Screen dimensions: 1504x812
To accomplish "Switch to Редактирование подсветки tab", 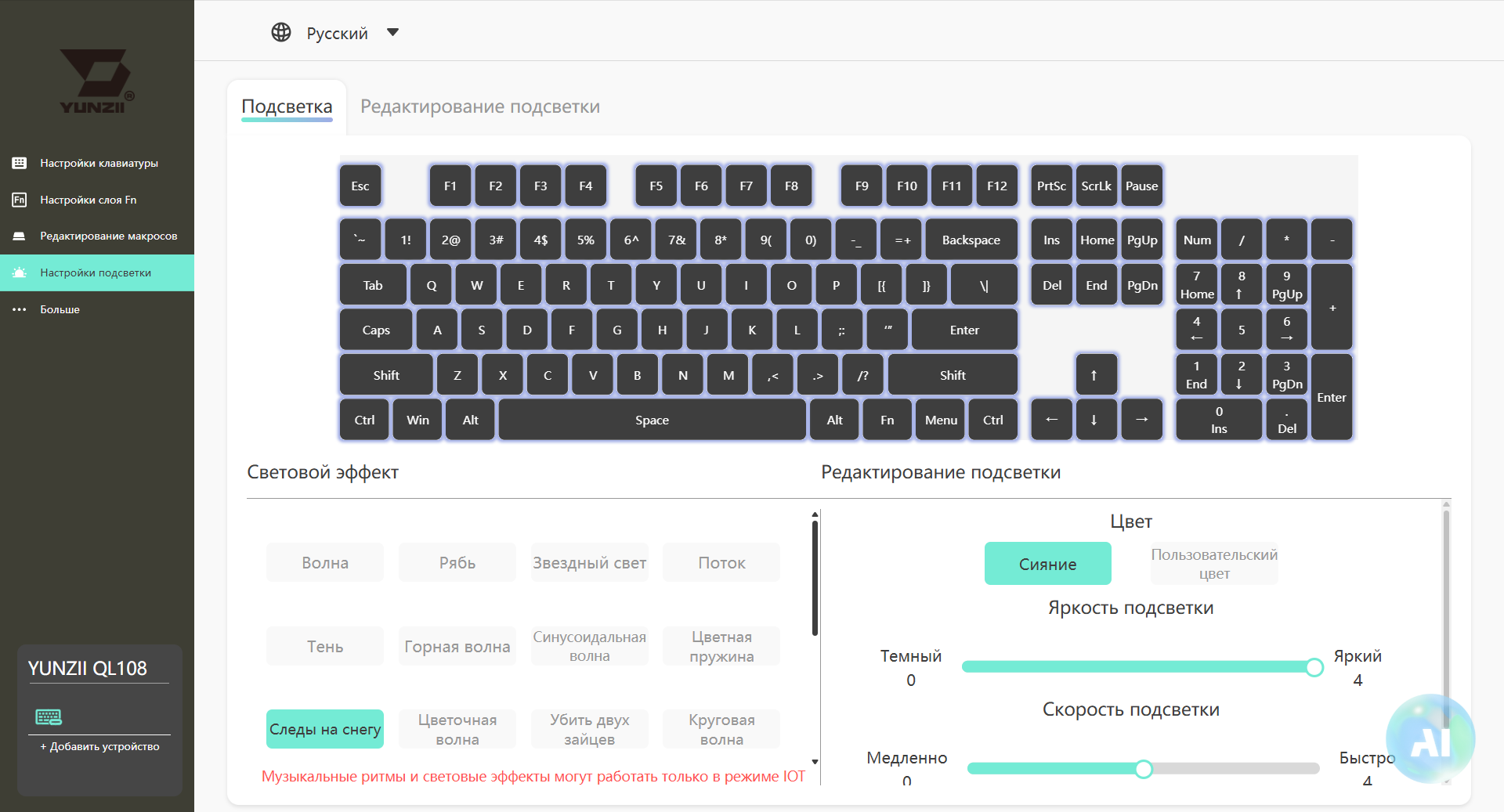I will (480, 106).
